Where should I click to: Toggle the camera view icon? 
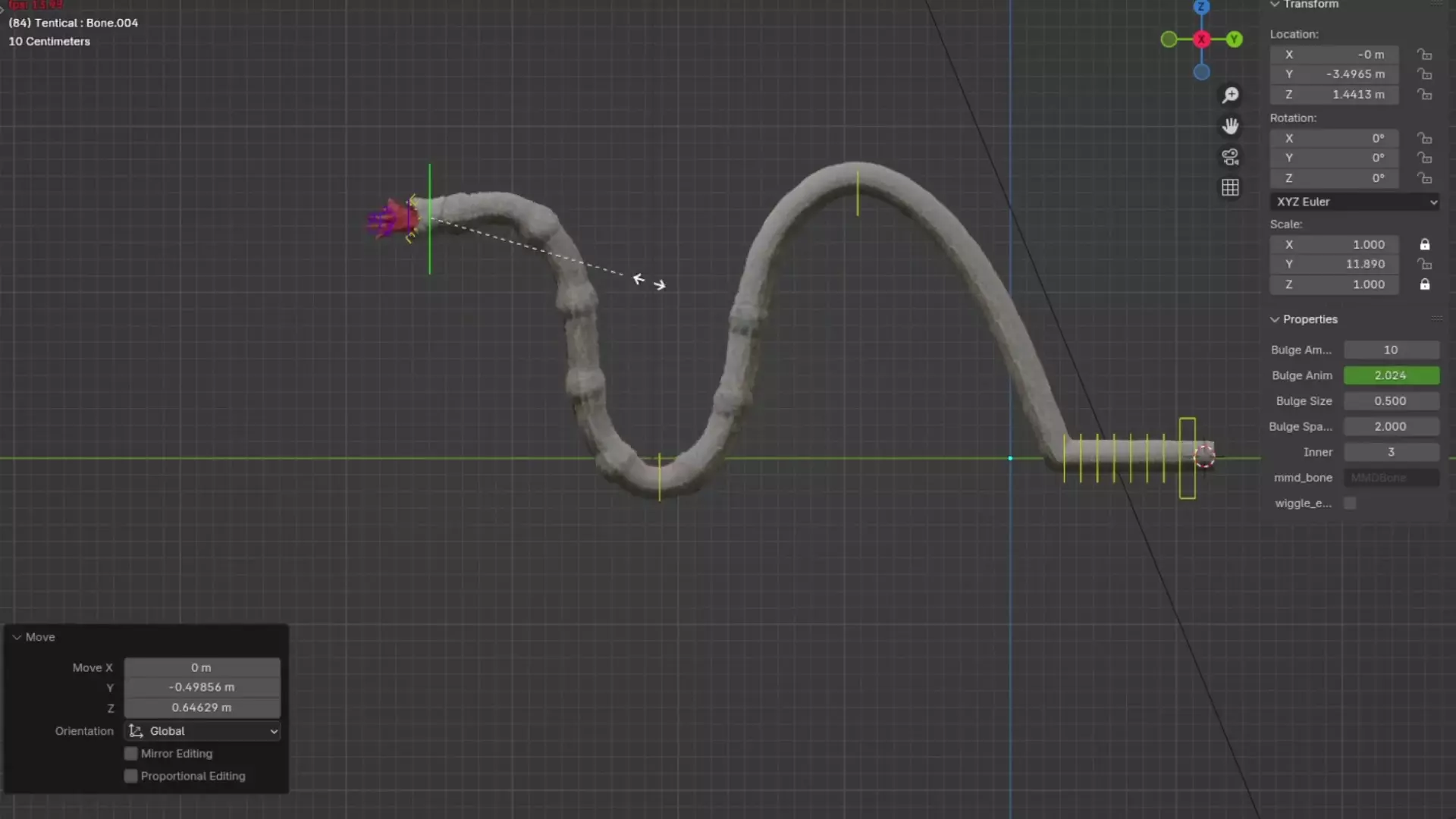click(1230, 157)
